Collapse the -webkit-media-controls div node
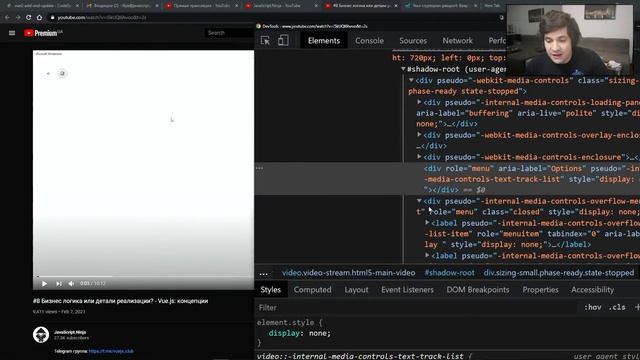 (411, 80)
